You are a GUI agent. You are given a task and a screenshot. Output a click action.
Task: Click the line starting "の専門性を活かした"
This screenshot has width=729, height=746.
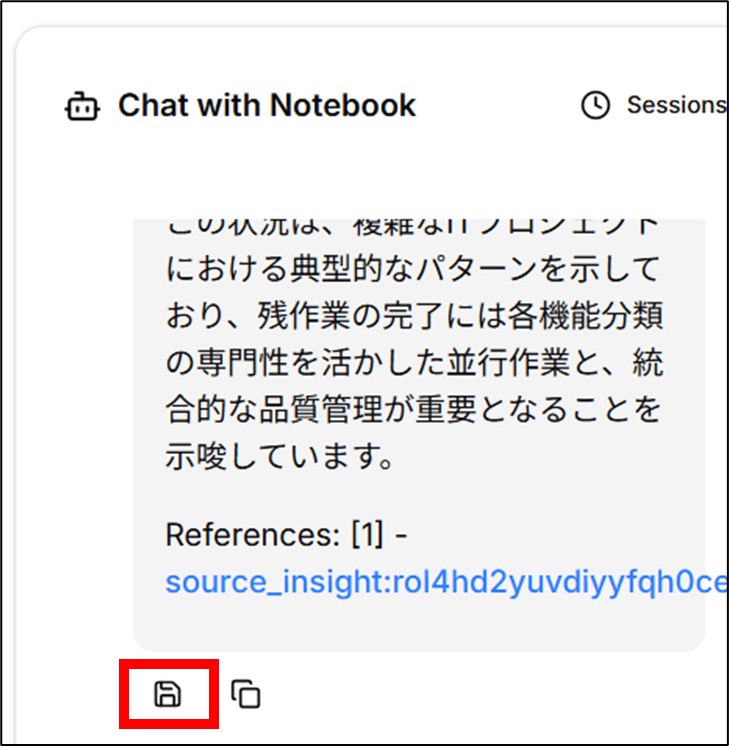tap(414, 363)
